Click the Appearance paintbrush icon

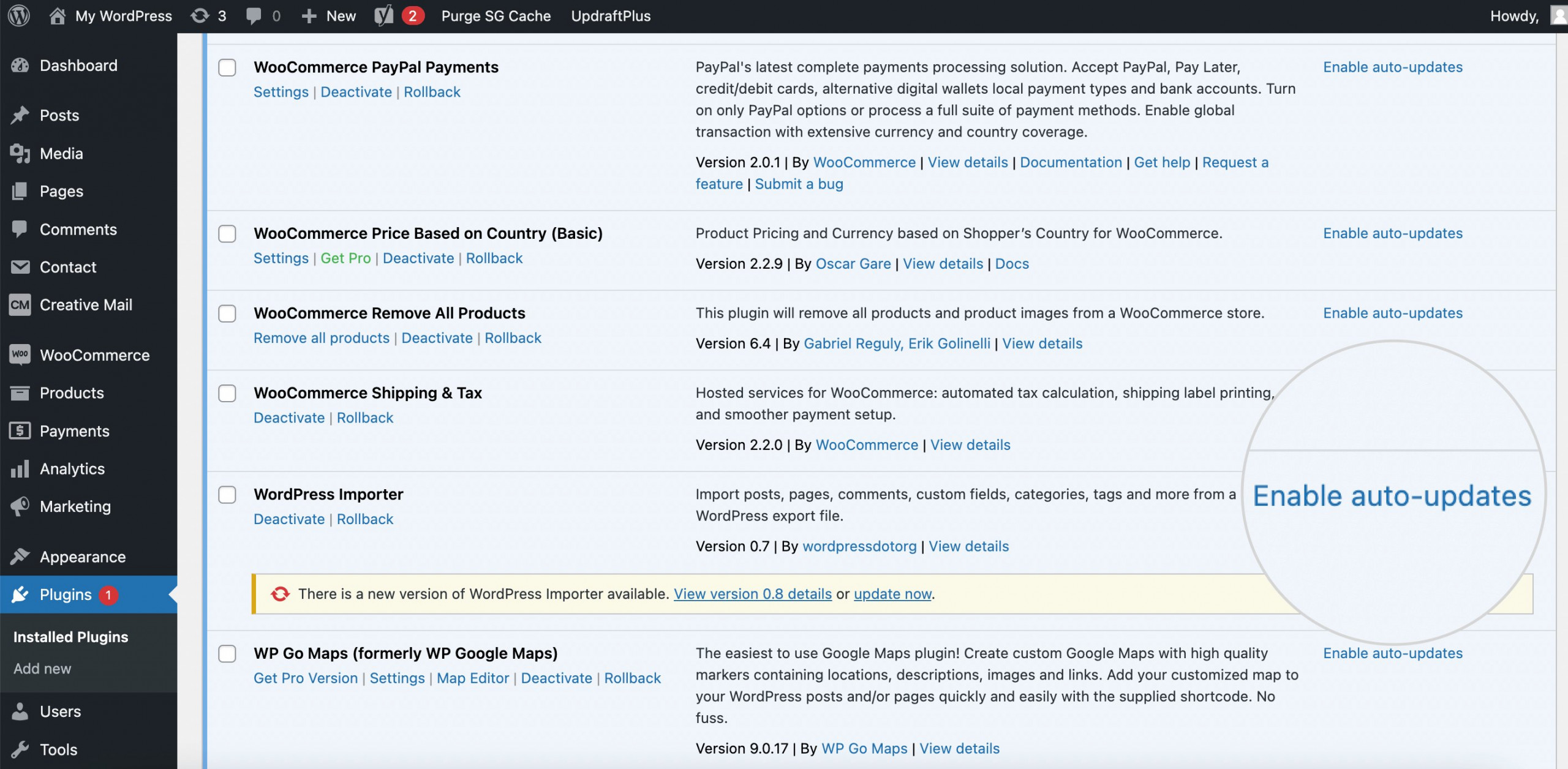[20, 557]
